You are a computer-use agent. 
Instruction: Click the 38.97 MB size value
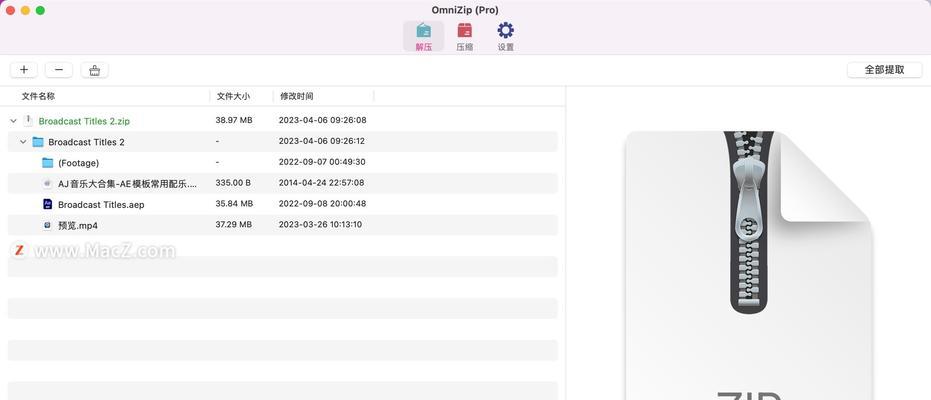tap(234, 120)
